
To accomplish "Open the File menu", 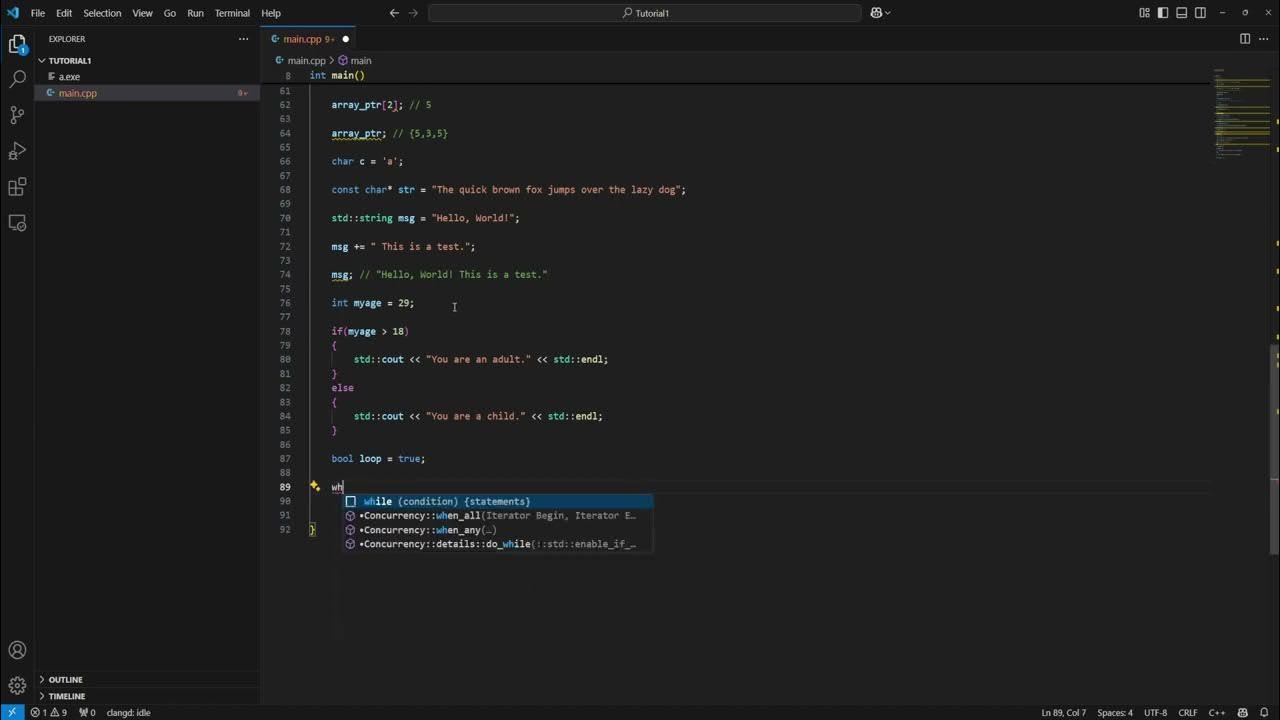I will point(38,13).
